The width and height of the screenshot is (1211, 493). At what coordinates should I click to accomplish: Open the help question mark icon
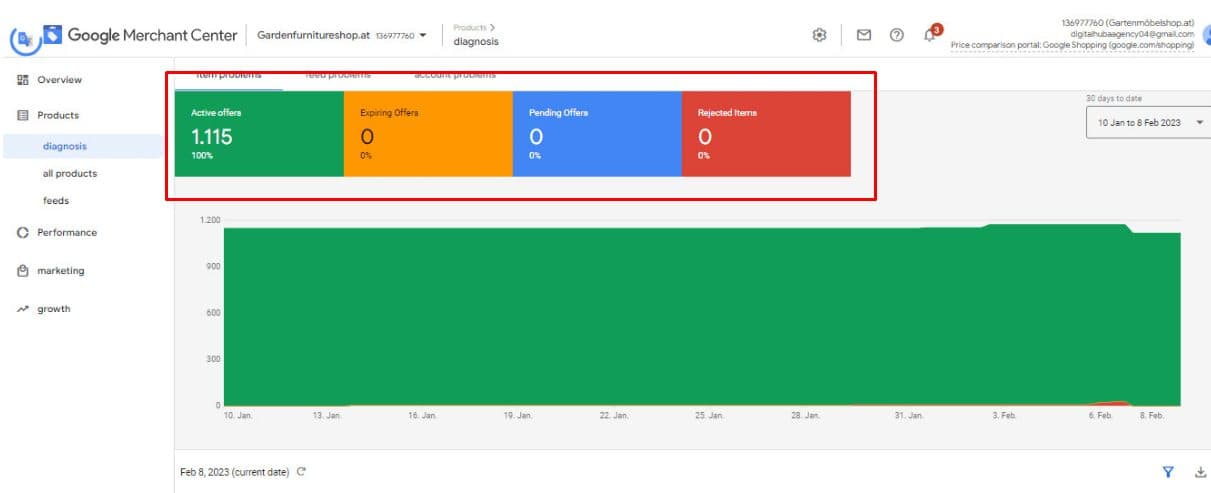click(x=897, y=35)
